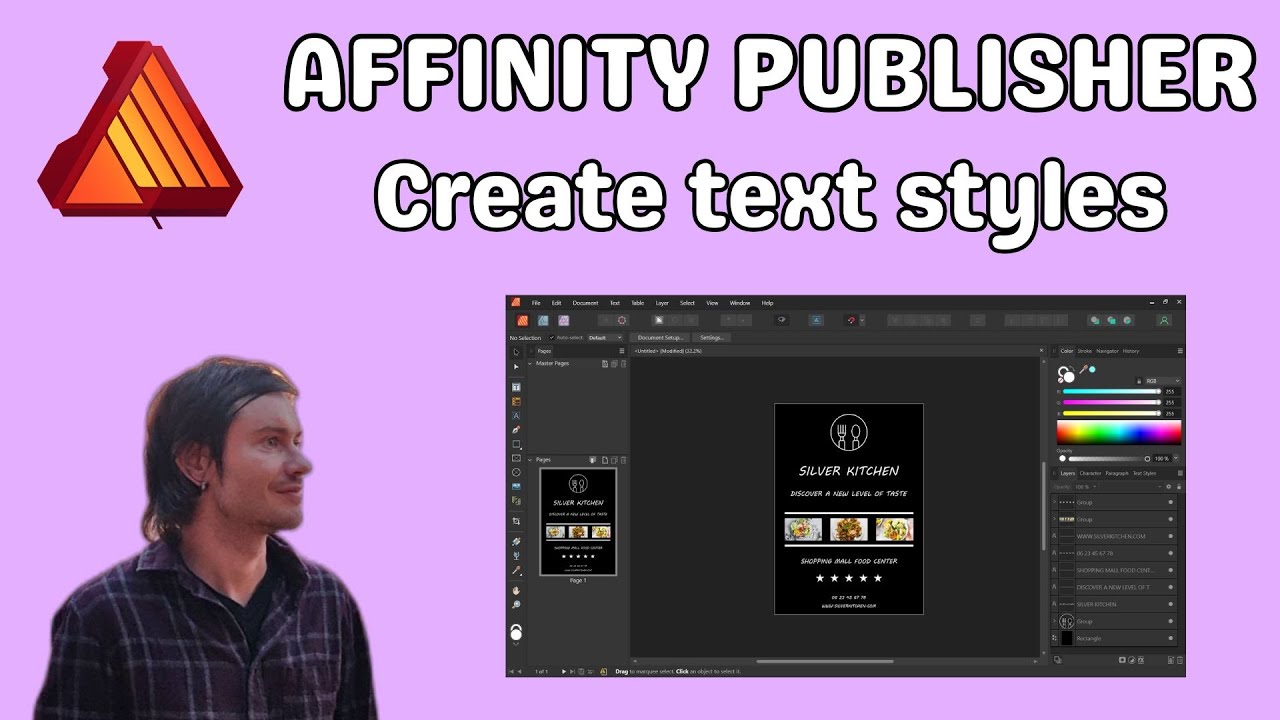Select the Picture Frame Ellipse tool

coord(516,472)
